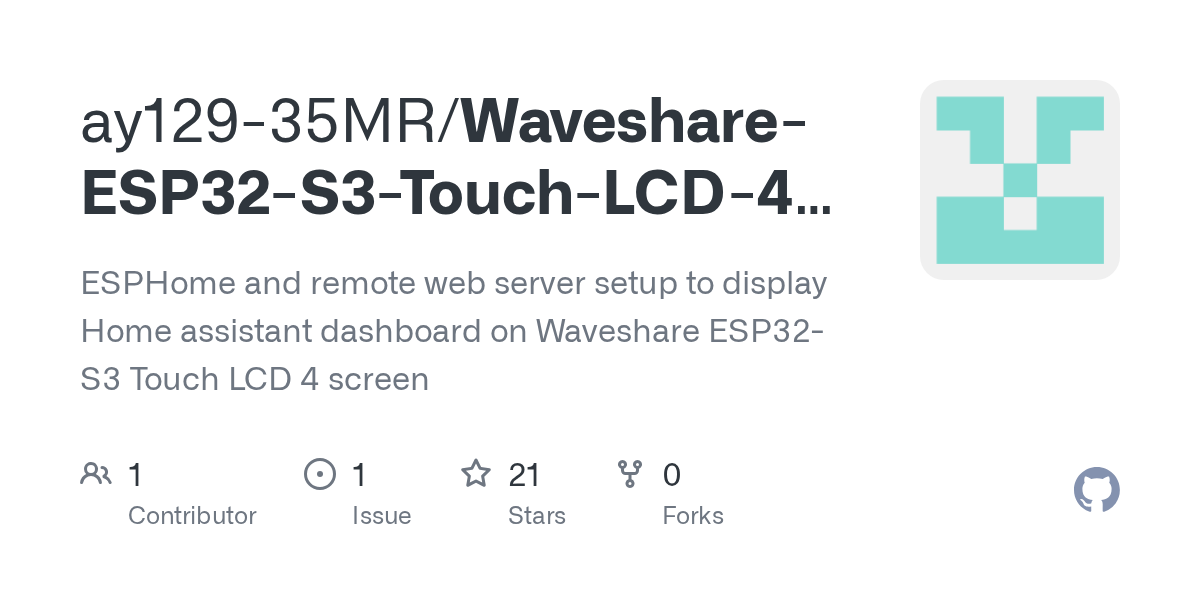Open the GitHub Octocat logo

[1096, 490]
